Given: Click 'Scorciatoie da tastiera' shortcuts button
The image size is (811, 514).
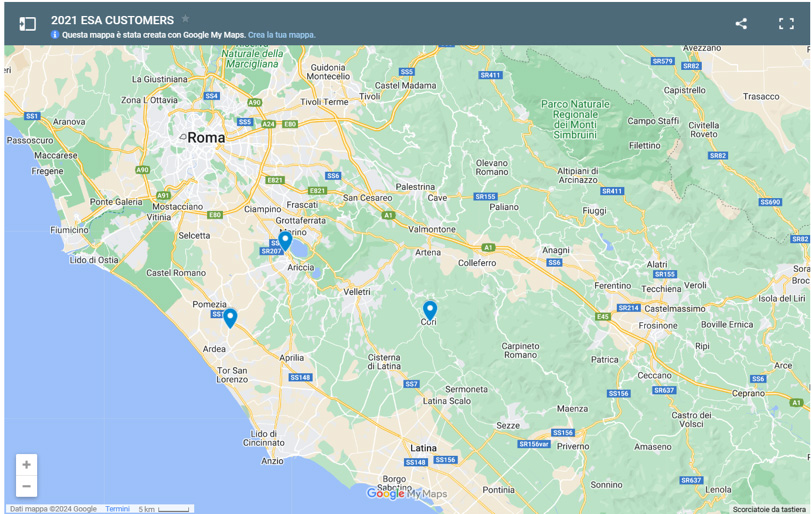Looking at the screenshot, I should 768,509.
